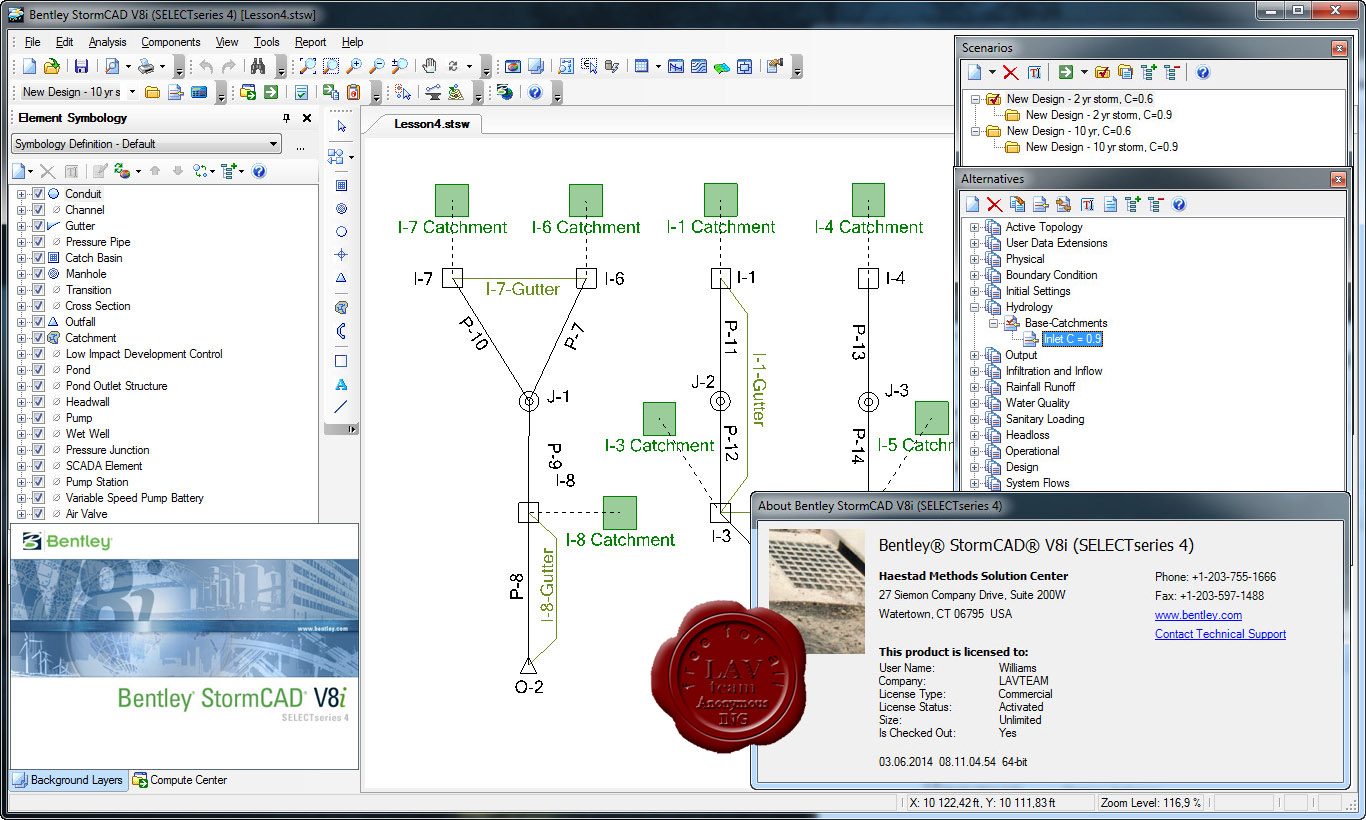Select the Lesson4.stsw document tab
The width and height of the screenshot is (1366, 820).
tap(431, 124)
